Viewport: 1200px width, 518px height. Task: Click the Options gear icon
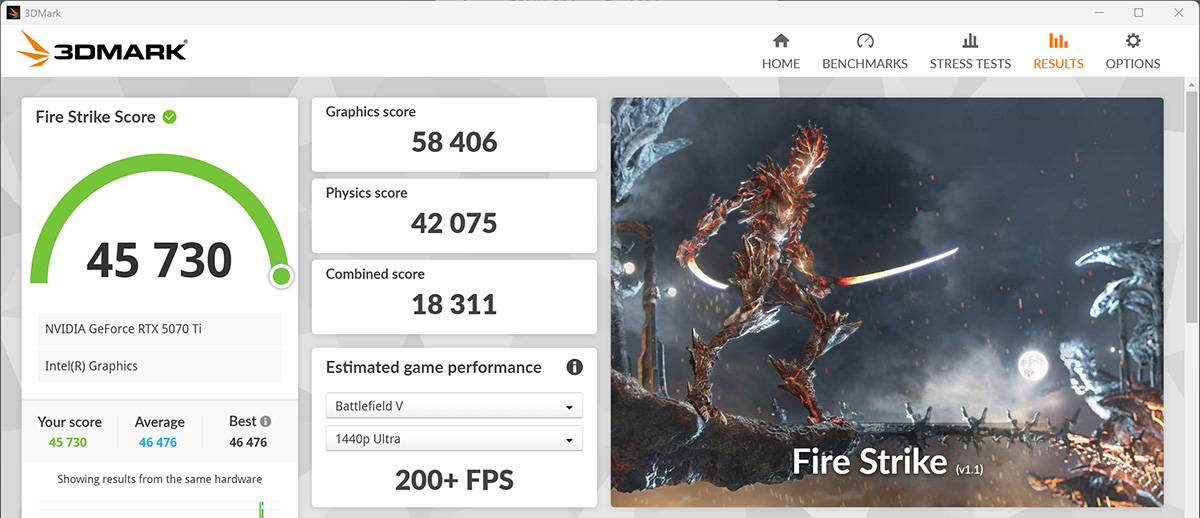pos(1133,41)
